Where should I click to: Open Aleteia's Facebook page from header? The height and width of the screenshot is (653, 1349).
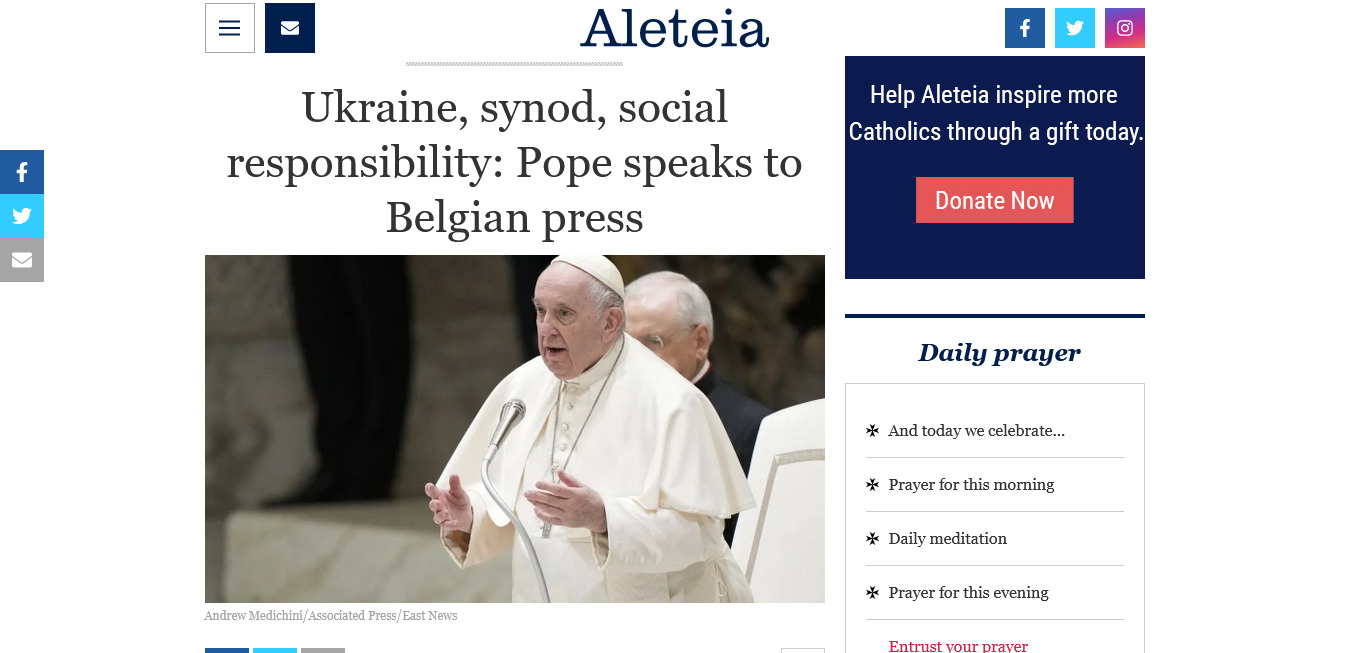click(x=1025, y=28)
